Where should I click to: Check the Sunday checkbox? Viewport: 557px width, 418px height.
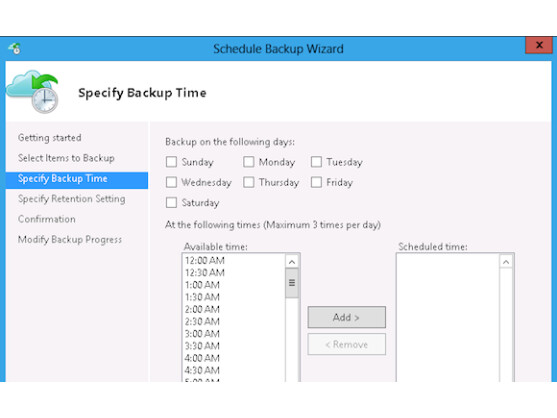click(x=171, y=162)
